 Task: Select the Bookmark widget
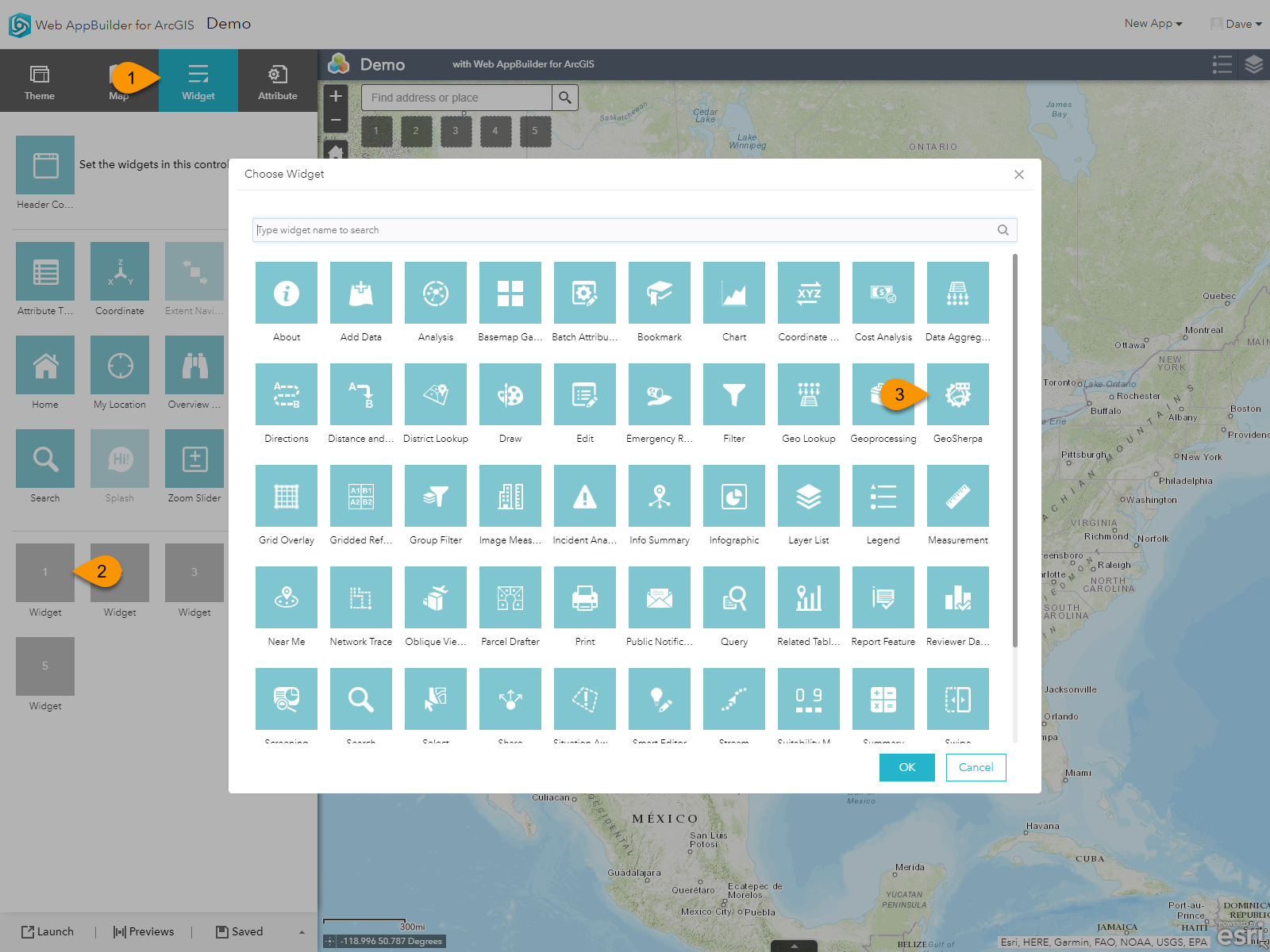click(x=660, y=293)
